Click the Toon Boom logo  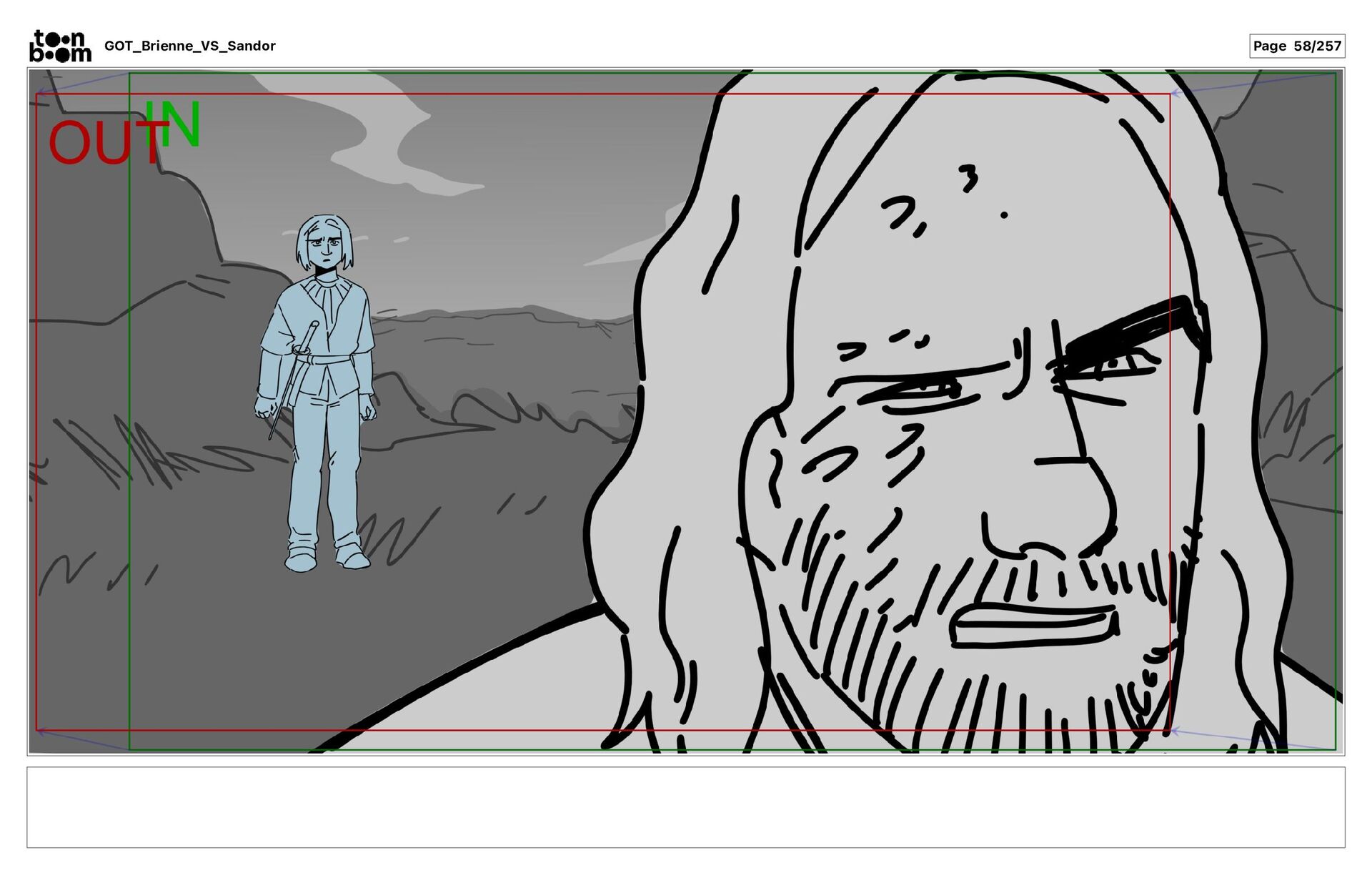click(x=60, y=46)
